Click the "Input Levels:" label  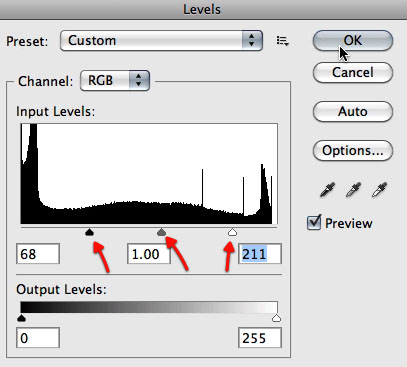coord(56,111)
